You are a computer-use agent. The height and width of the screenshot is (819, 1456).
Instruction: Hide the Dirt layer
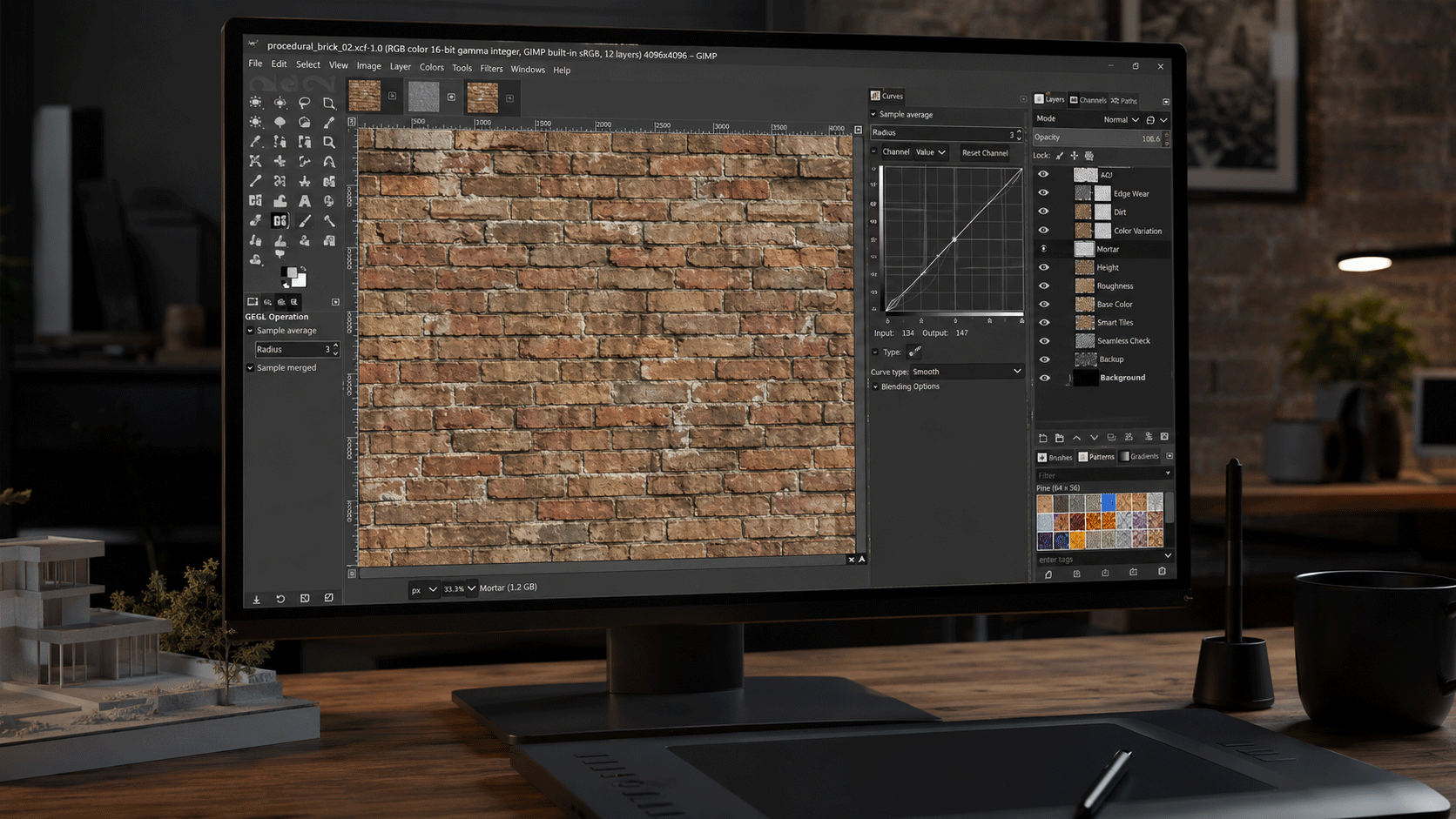click(1043, 211)
